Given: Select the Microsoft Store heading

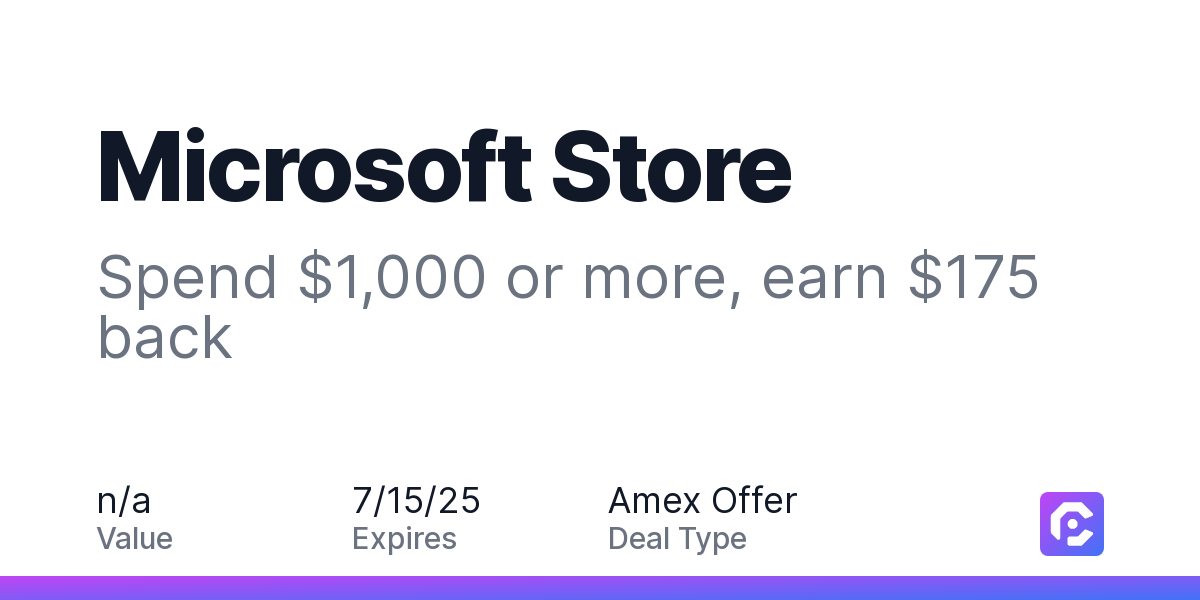Looking at the screenshot, I should pos(444,167).
